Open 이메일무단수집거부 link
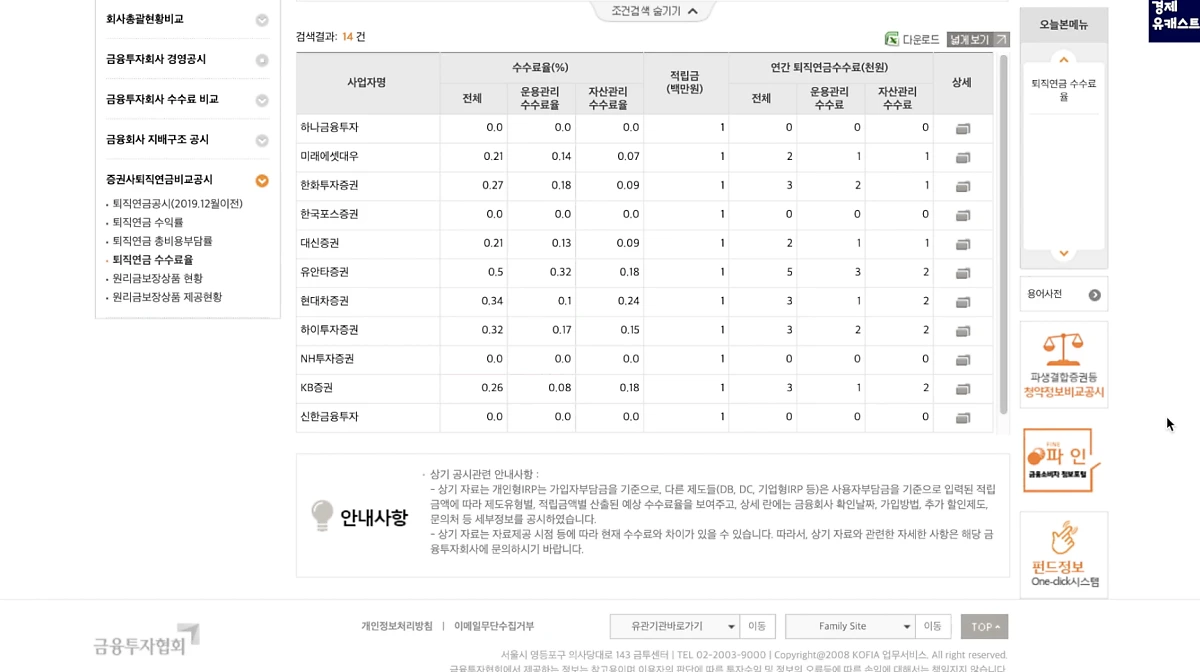1200x672 pixels. pos(494,626)
